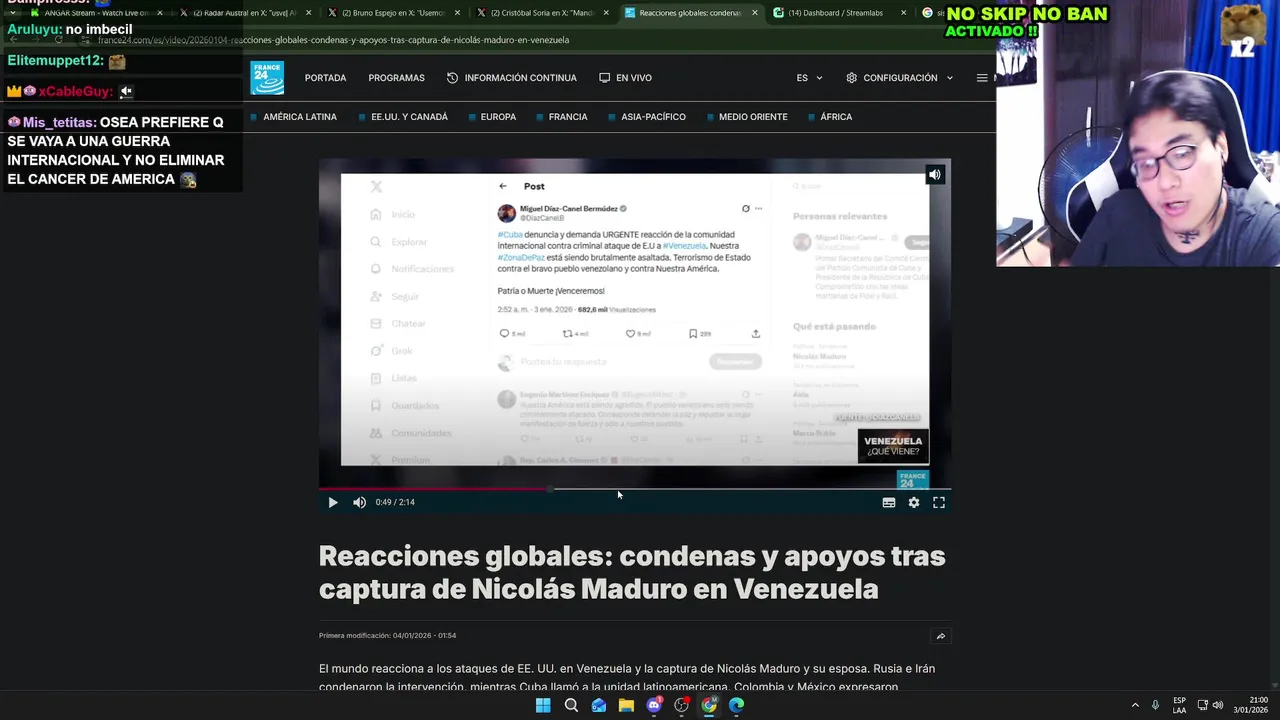Open network settings in system tray
Viewport: 1280px width, 720px height.
1202,705
